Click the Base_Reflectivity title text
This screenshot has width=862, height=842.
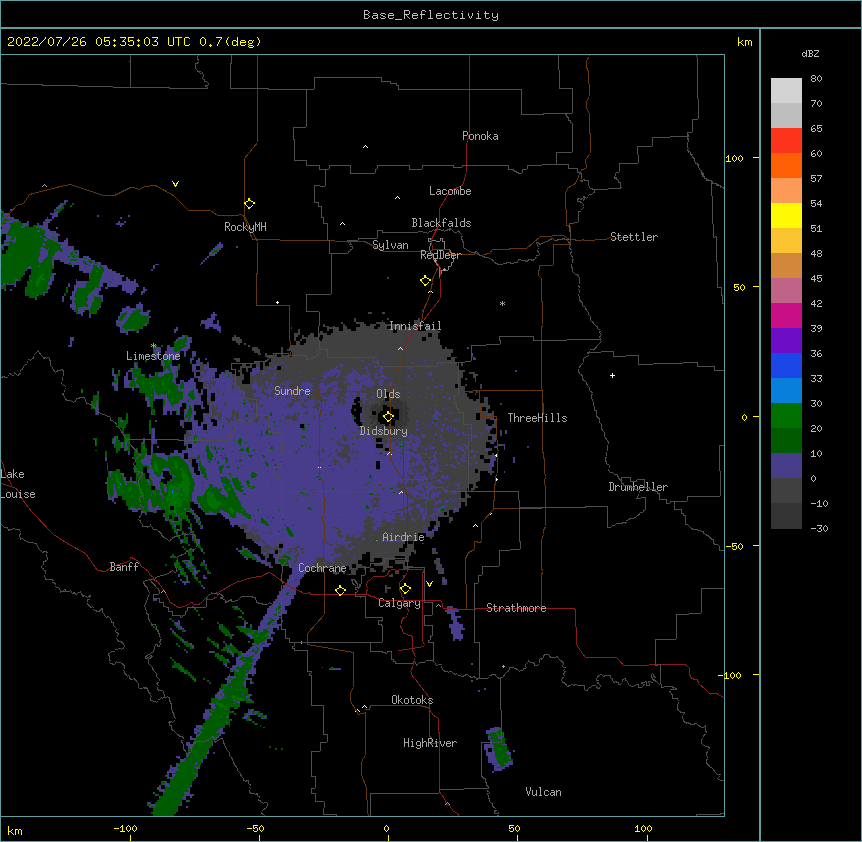431,15
